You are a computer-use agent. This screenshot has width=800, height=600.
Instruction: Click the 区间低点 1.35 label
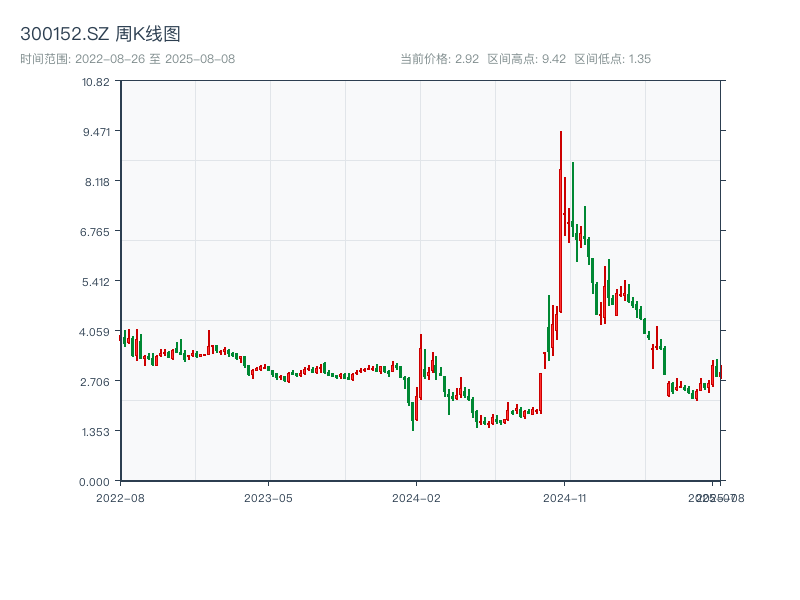(613, 59)
